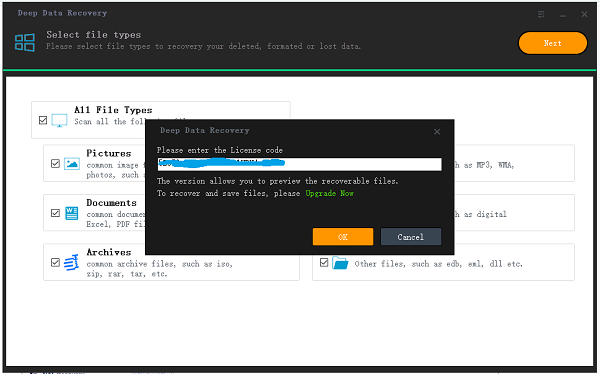Toggle the All File Types checkbox

coord(43,120)
